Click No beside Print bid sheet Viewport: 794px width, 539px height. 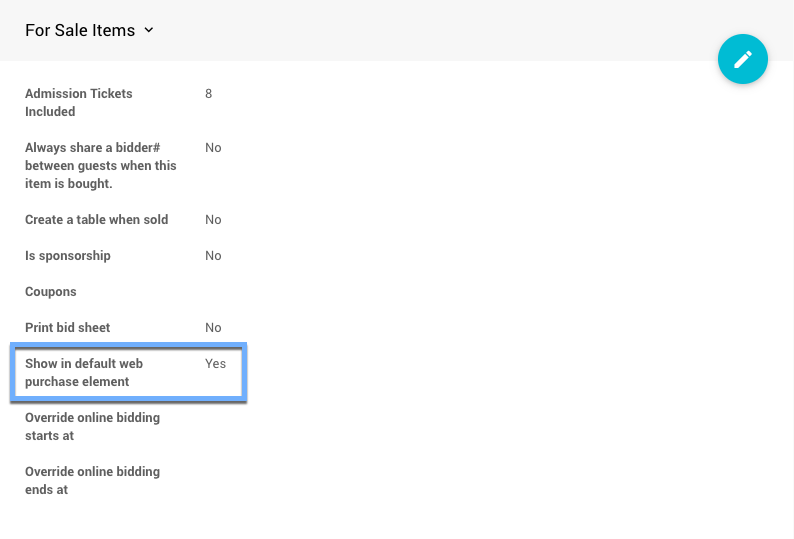pyautogui.click(x=213, y=328)
